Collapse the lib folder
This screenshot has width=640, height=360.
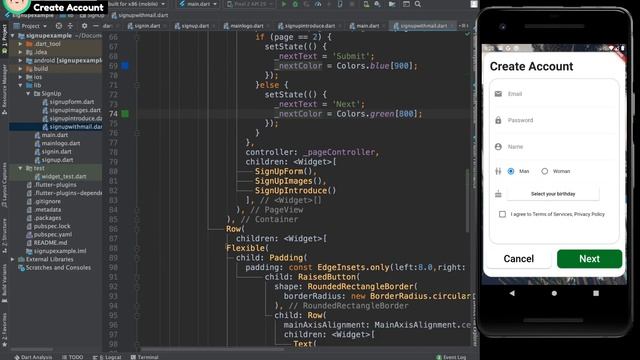point(20,85)
